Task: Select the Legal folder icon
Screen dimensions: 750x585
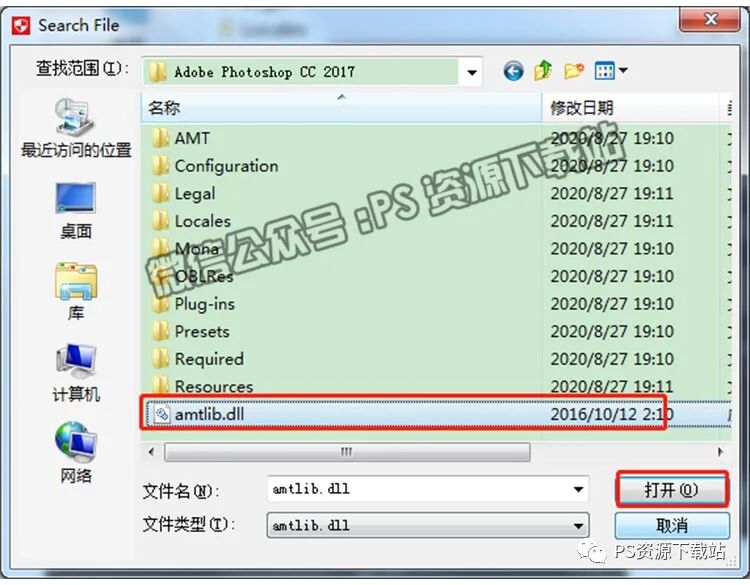Action: pyautogui.click(x=160, y=193)
